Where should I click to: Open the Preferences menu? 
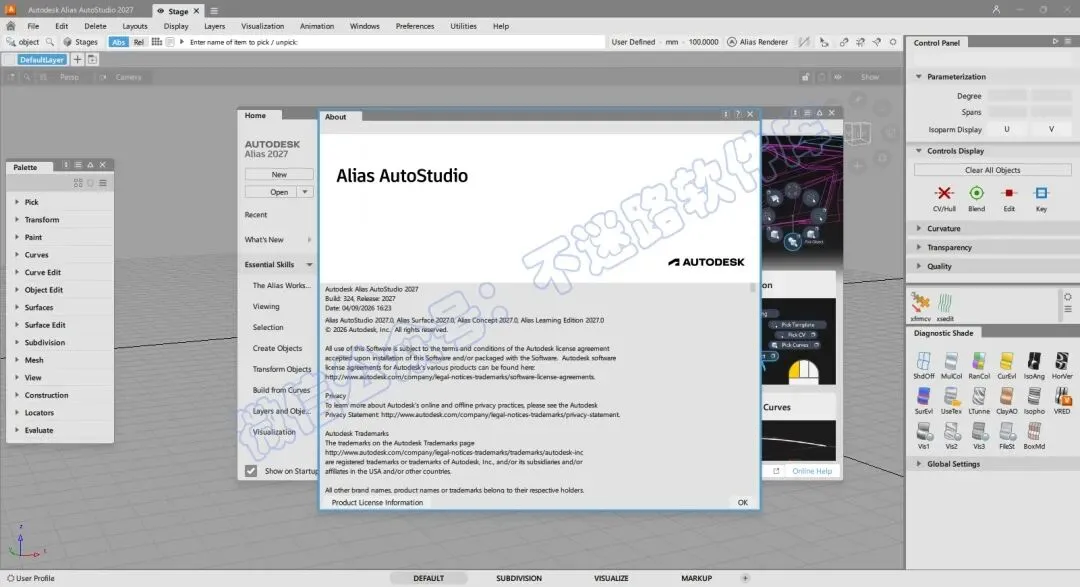click(x=415, y=26)
